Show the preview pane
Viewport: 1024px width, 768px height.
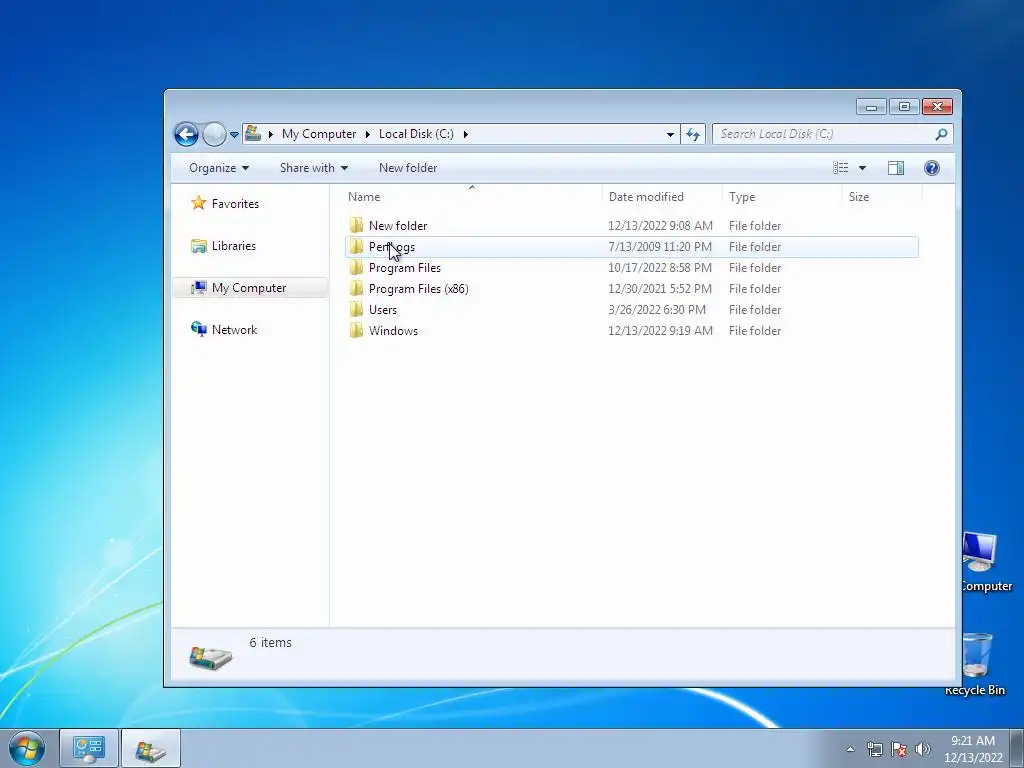point(896,168)
